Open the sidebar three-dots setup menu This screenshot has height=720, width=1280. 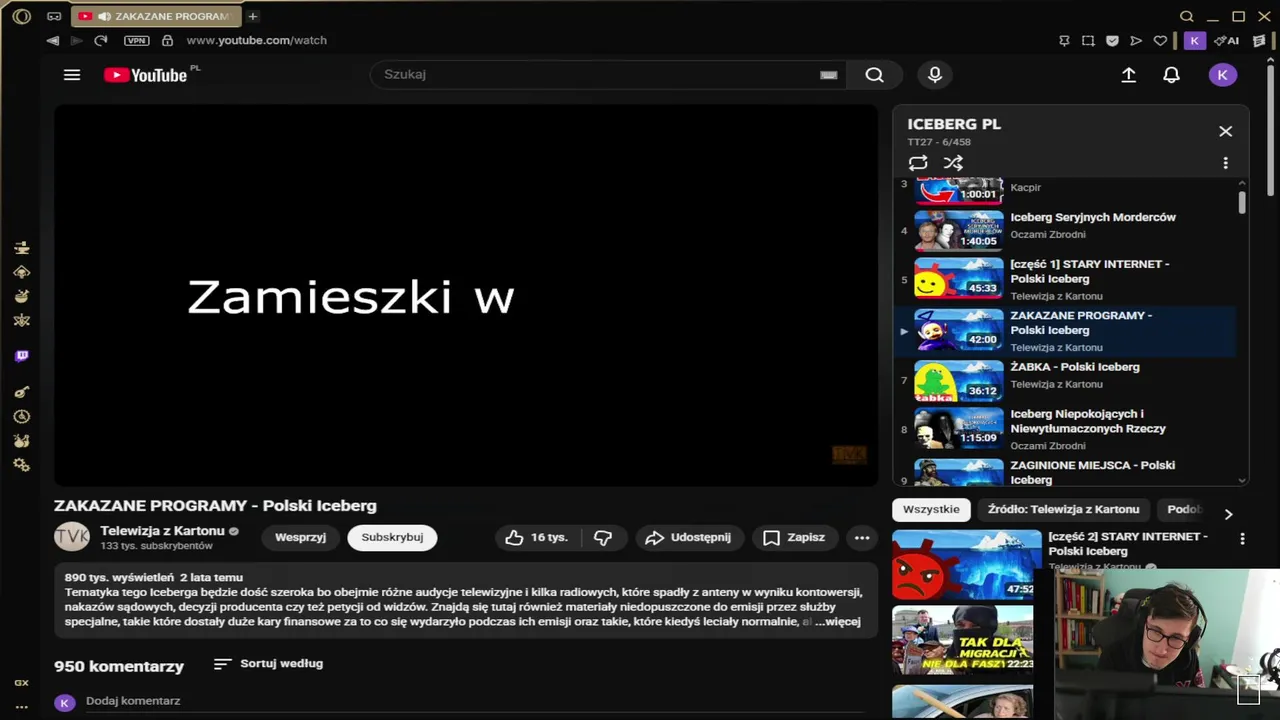click(x=21, y=706)
